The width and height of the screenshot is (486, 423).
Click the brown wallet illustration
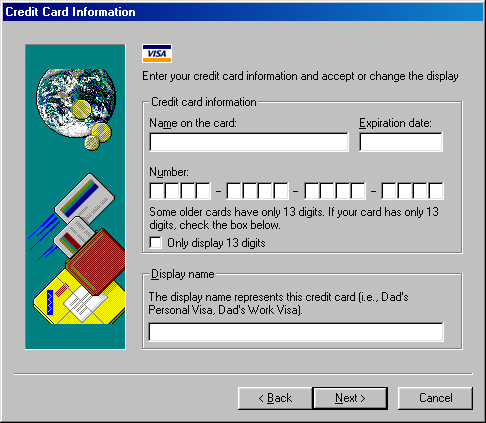click(96, 262)
